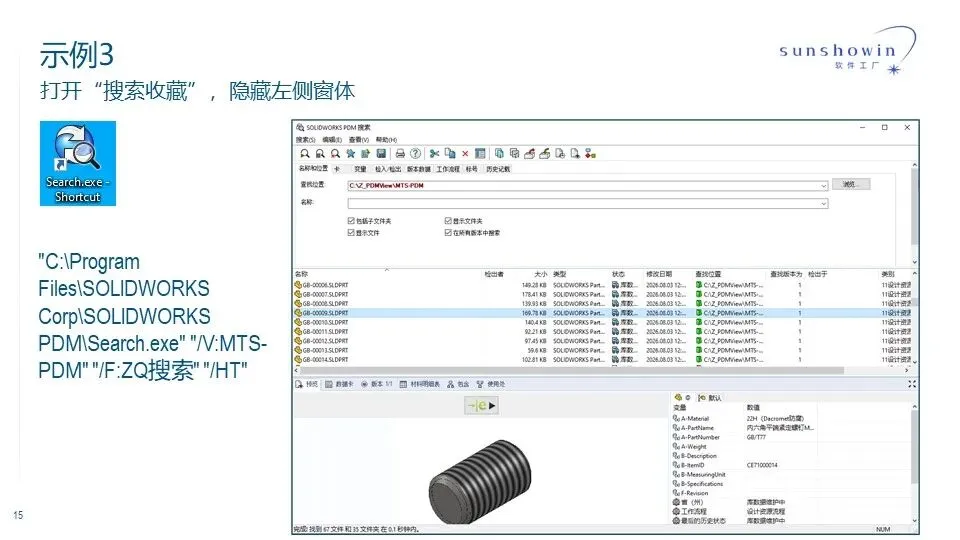The width and height of the screenshot is (960, 540).
Task: Switch to the 工作流程 tab
Action: click(x=448, y=169)
